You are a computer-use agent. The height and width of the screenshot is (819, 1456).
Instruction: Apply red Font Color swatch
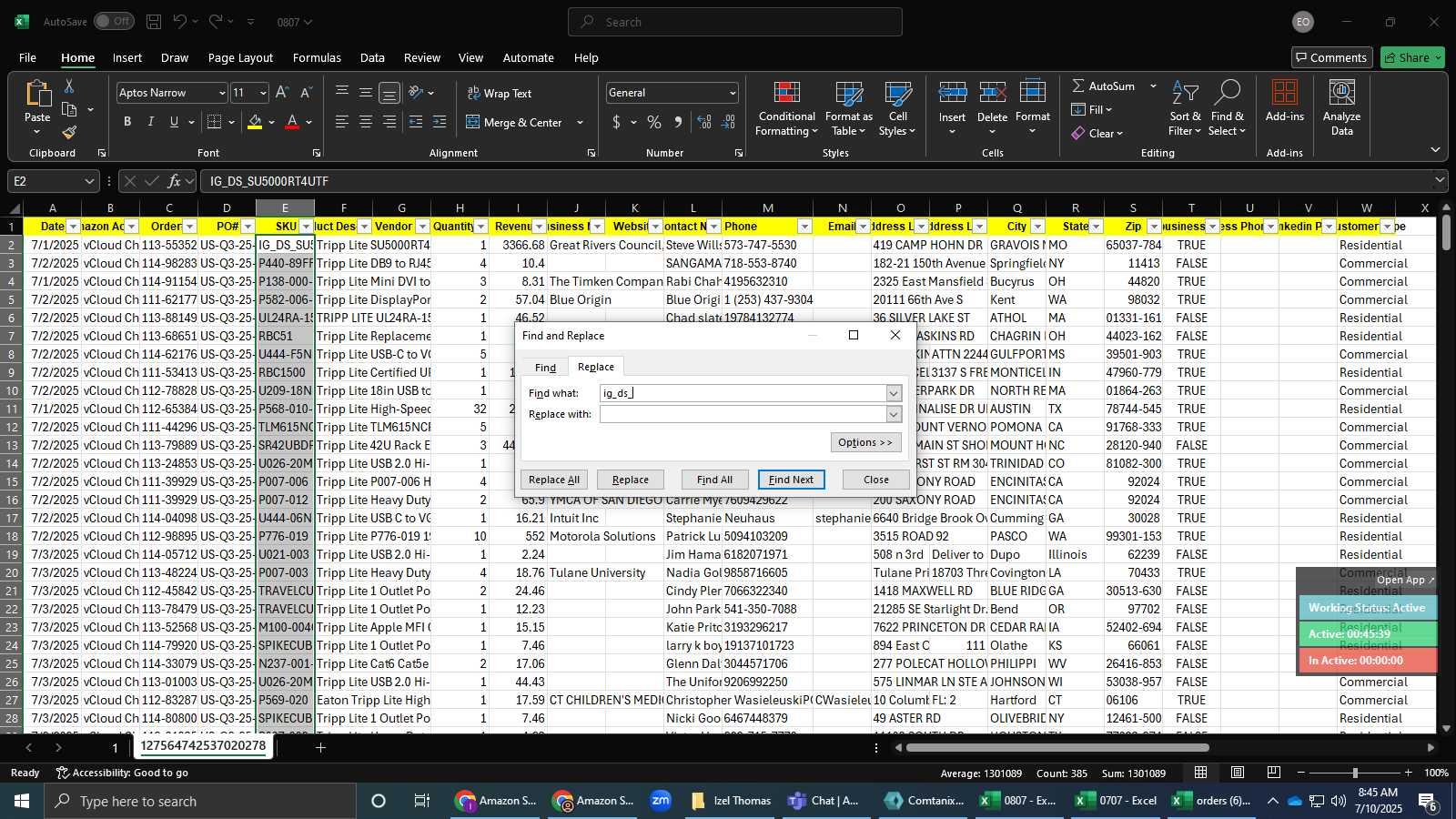292,122
